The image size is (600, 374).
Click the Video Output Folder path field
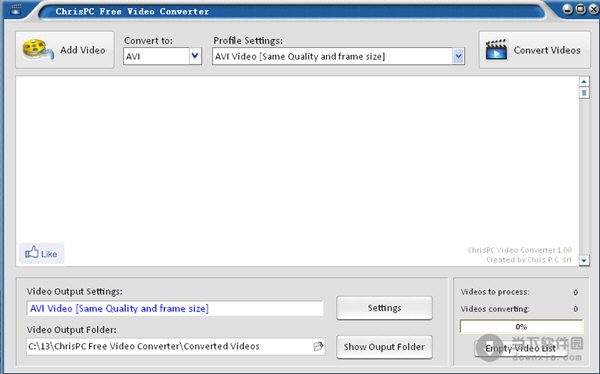[x=176, y=346]
